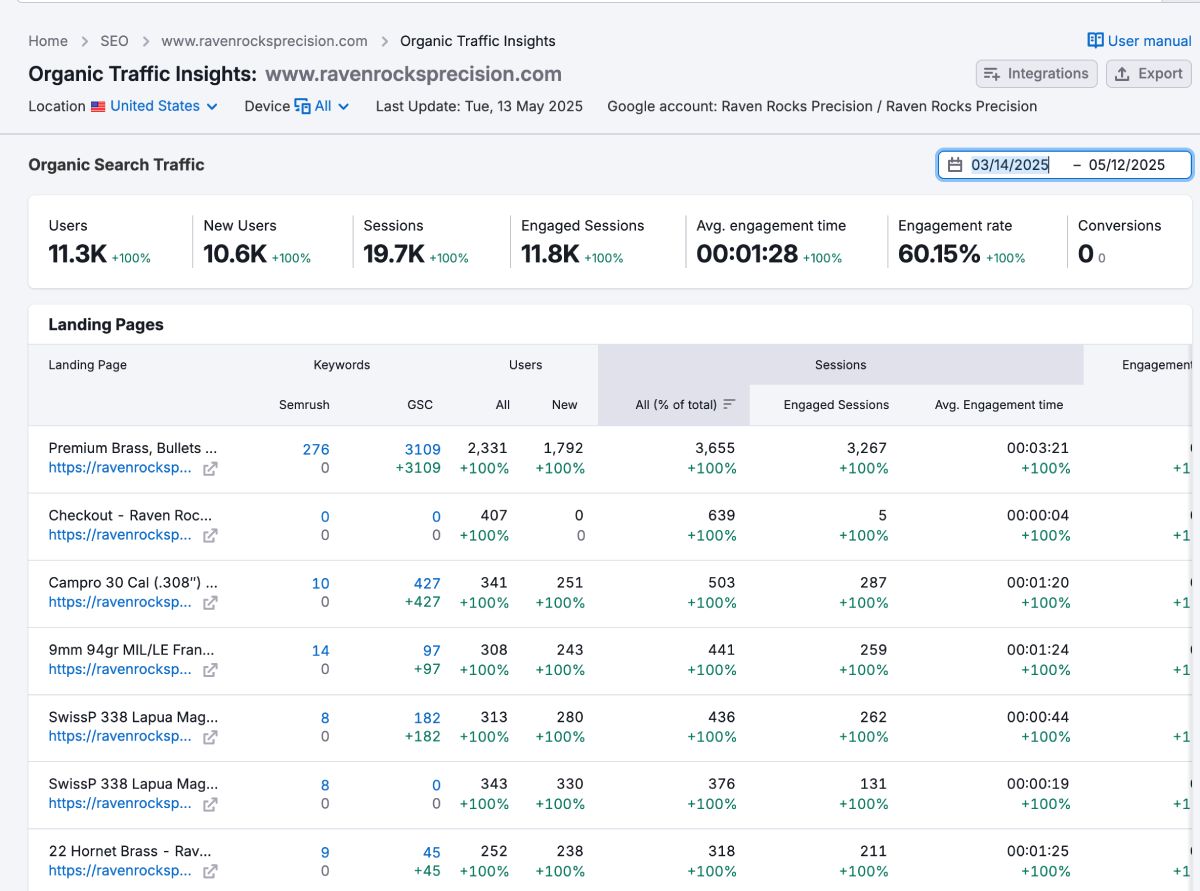The height and width of the screenshot is (891, 1200).
Task: Open Semrush keywords count 14
Action: click(320, 651)
